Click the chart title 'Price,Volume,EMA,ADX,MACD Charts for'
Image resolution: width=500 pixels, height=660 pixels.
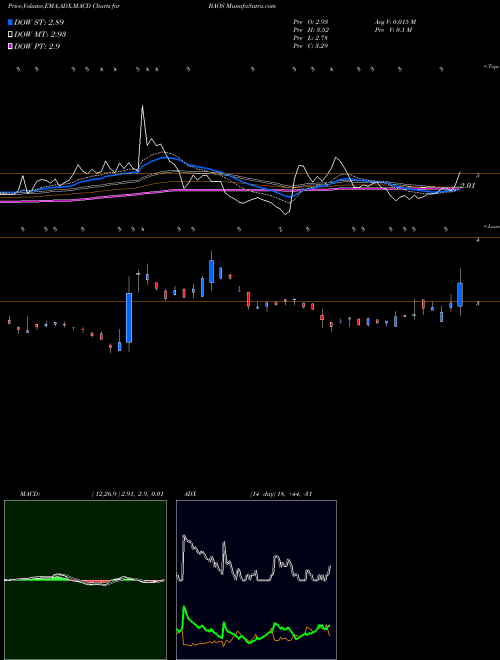coord(64,7)
